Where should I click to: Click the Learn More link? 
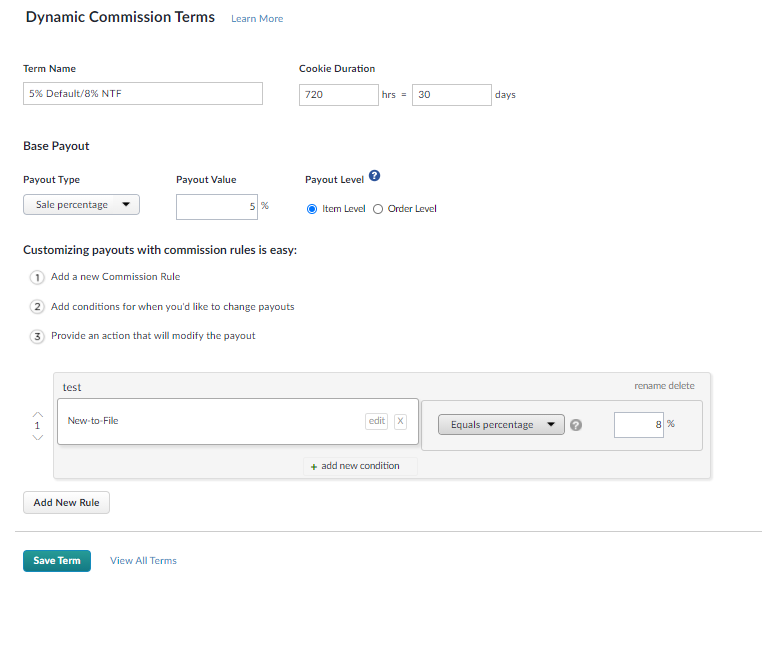point(257,18)
